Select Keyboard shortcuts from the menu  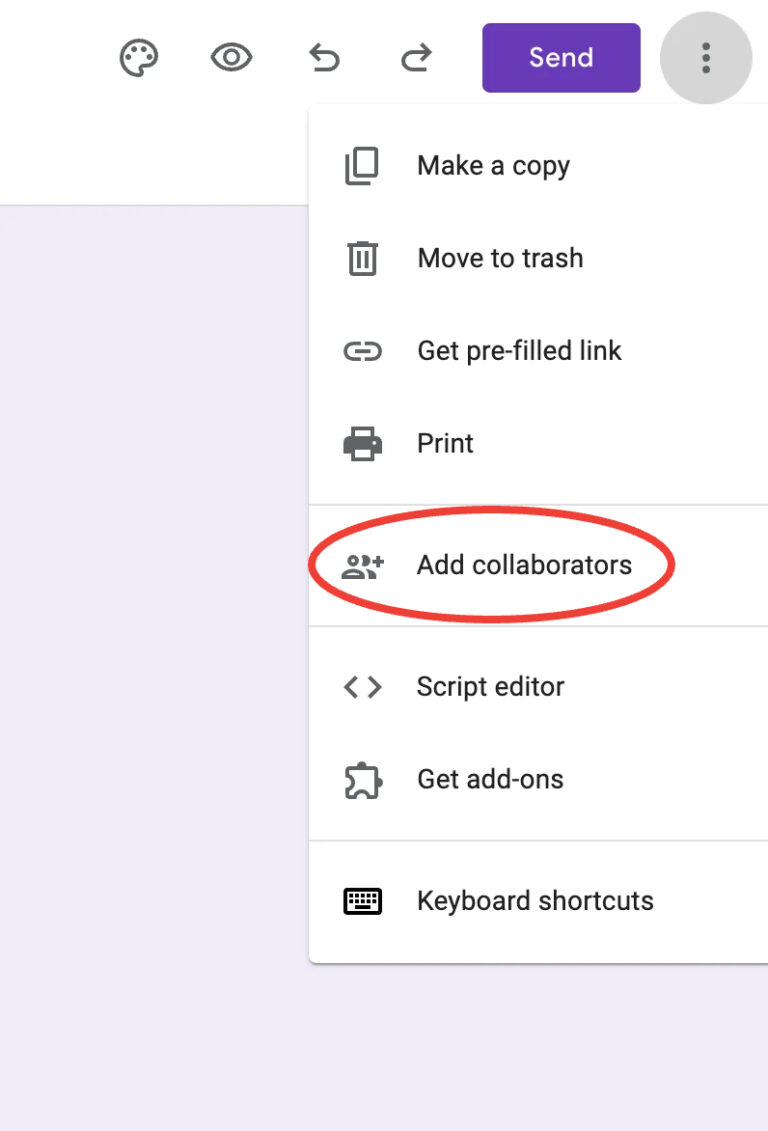[534, 900]
